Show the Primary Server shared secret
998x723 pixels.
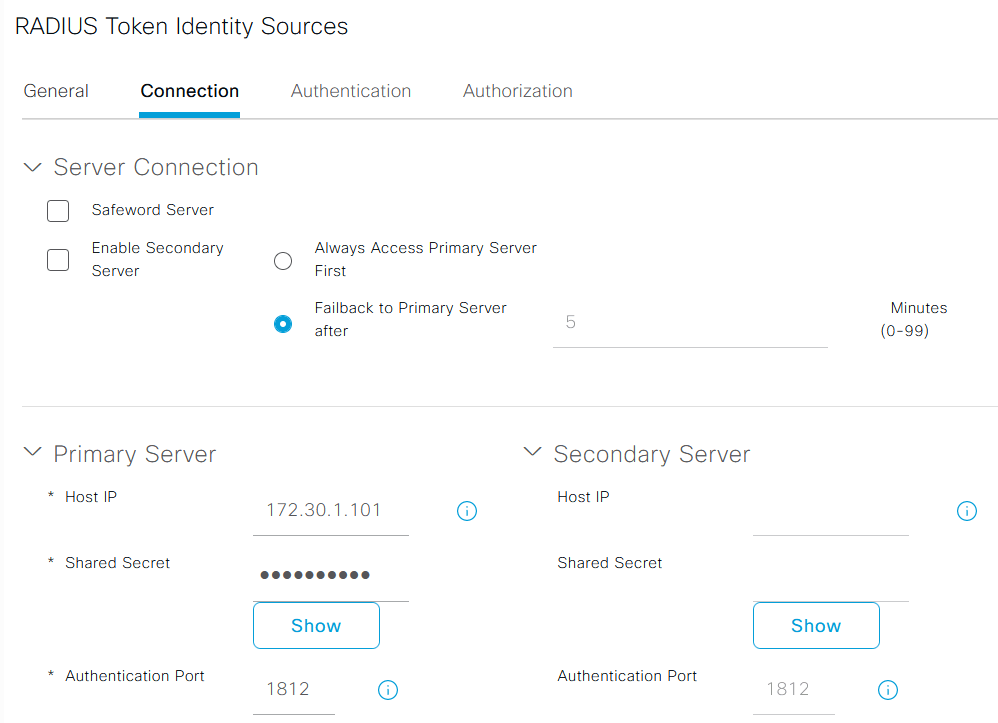316,626
